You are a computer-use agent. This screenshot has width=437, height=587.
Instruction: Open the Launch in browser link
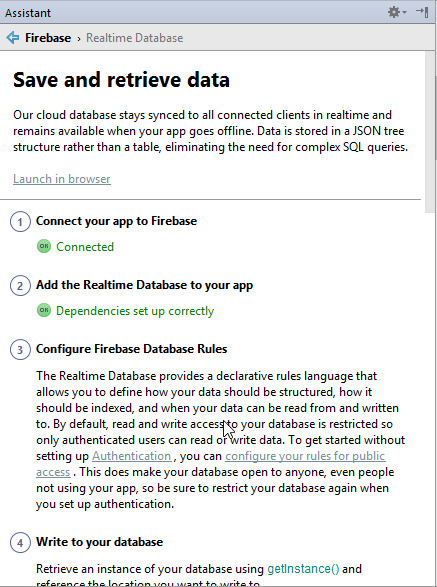[62, 179]
